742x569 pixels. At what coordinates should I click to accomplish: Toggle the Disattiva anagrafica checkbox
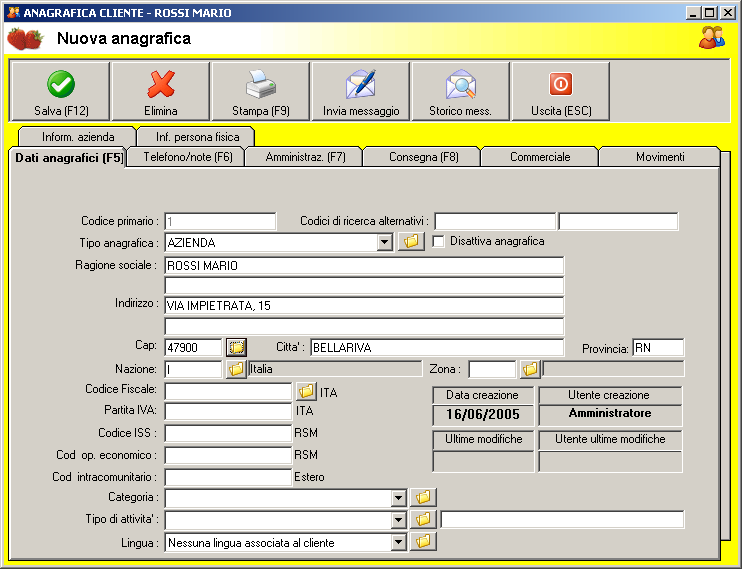pos(439,241)
